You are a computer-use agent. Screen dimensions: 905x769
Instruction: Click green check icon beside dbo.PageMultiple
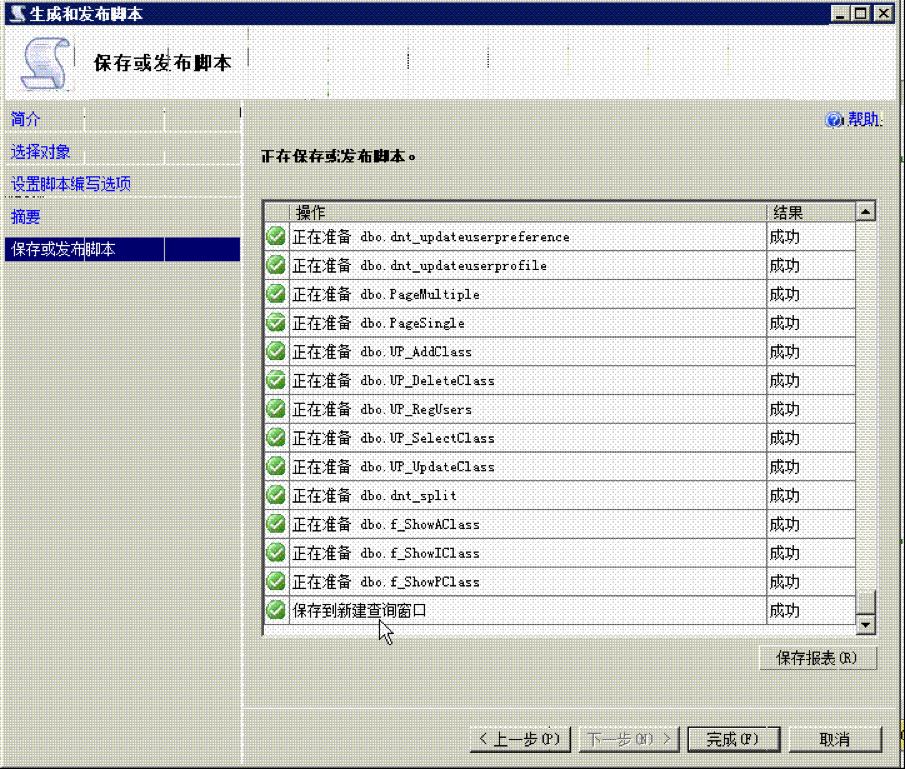276,294
